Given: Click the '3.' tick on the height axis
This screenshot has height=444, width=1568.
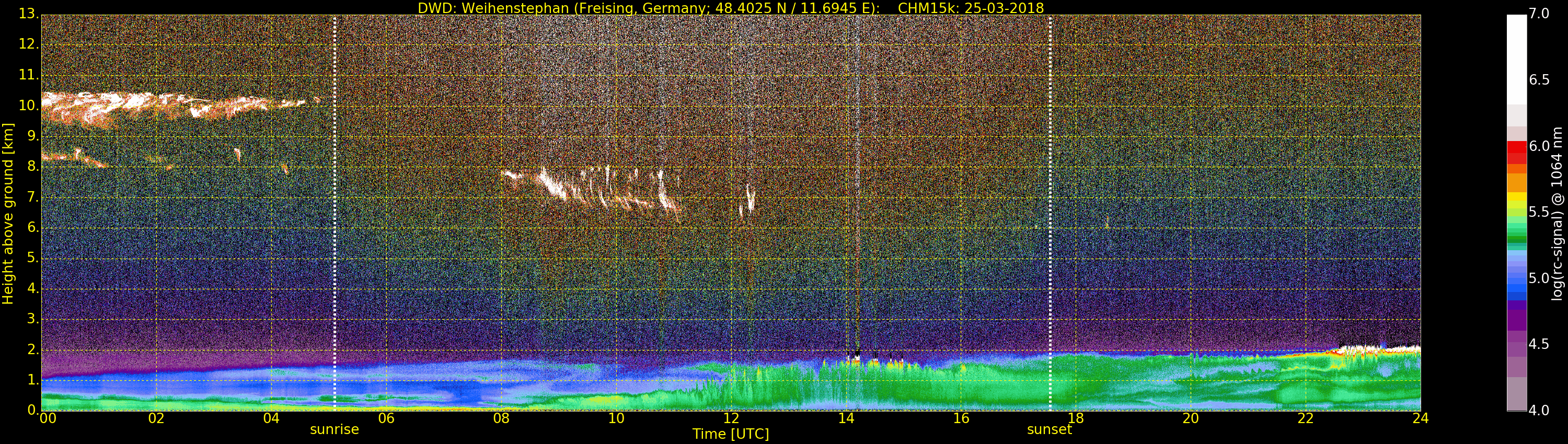Looking at the screenshot, I should pos(32,319).
